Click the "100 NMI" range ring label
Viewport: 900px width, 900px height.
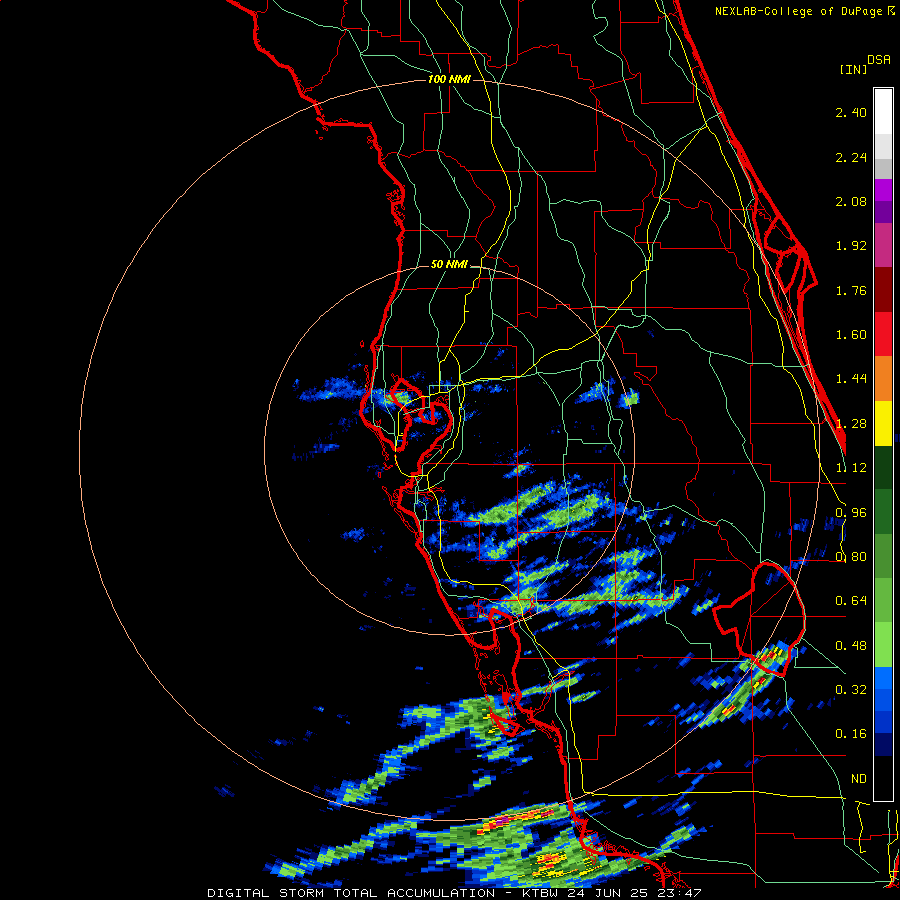[x=449, y=79]
